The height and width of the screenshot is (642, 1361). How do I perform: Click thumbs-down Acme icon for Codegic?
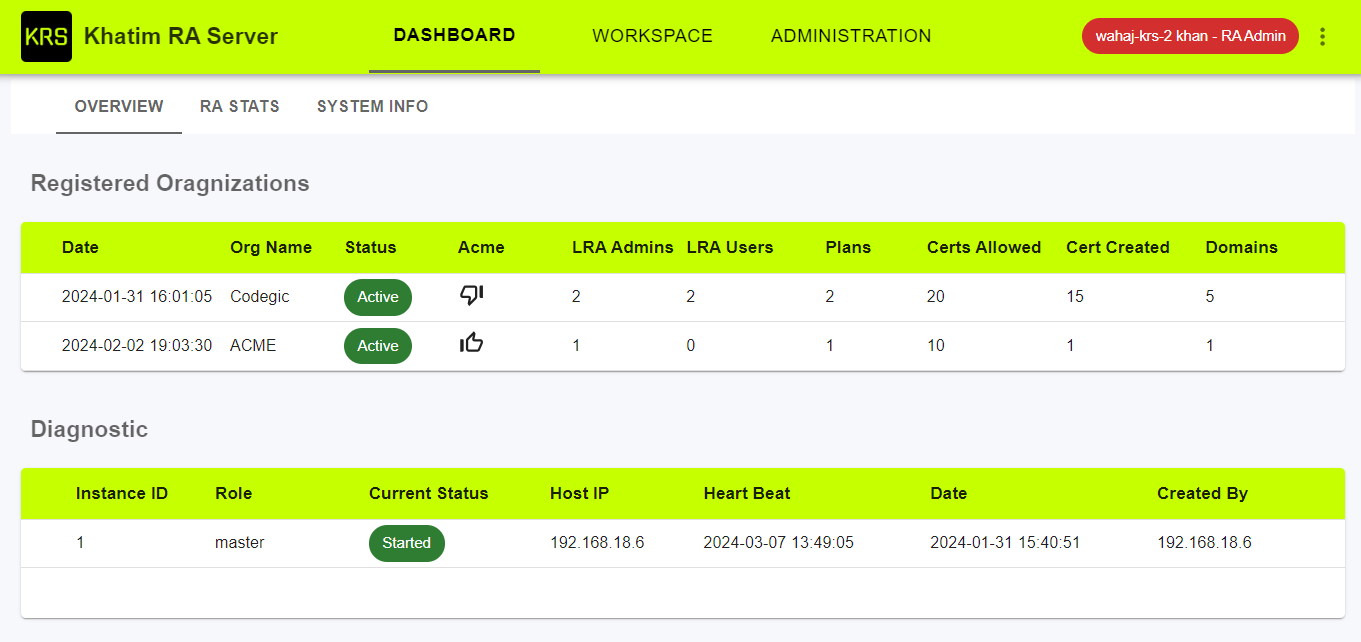tap(472, 296)
